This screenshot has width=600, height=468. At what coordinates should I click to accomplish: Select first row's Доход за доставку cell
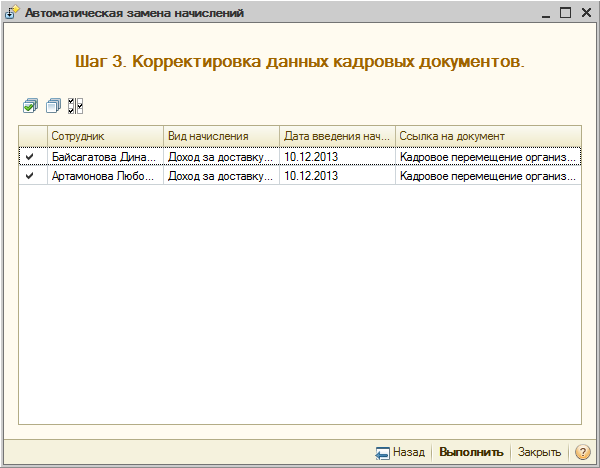221,156
